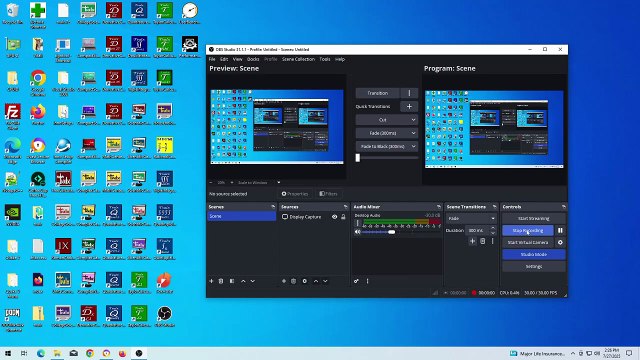The image size is (640, 360).
Task: Open Cut quick transition dropdown
Action: (x=387, y=120)
